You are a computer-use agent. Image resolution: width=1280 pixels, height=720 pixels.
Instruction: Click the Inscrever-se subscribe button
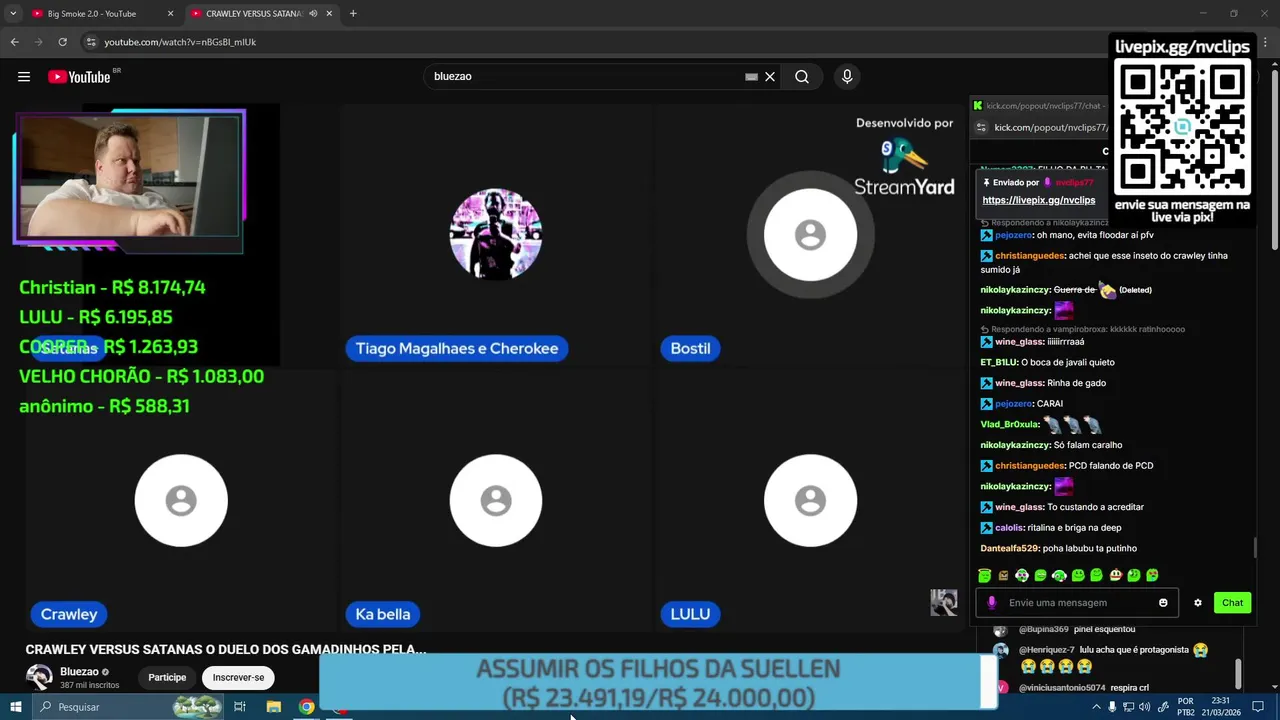click(238, 678)
